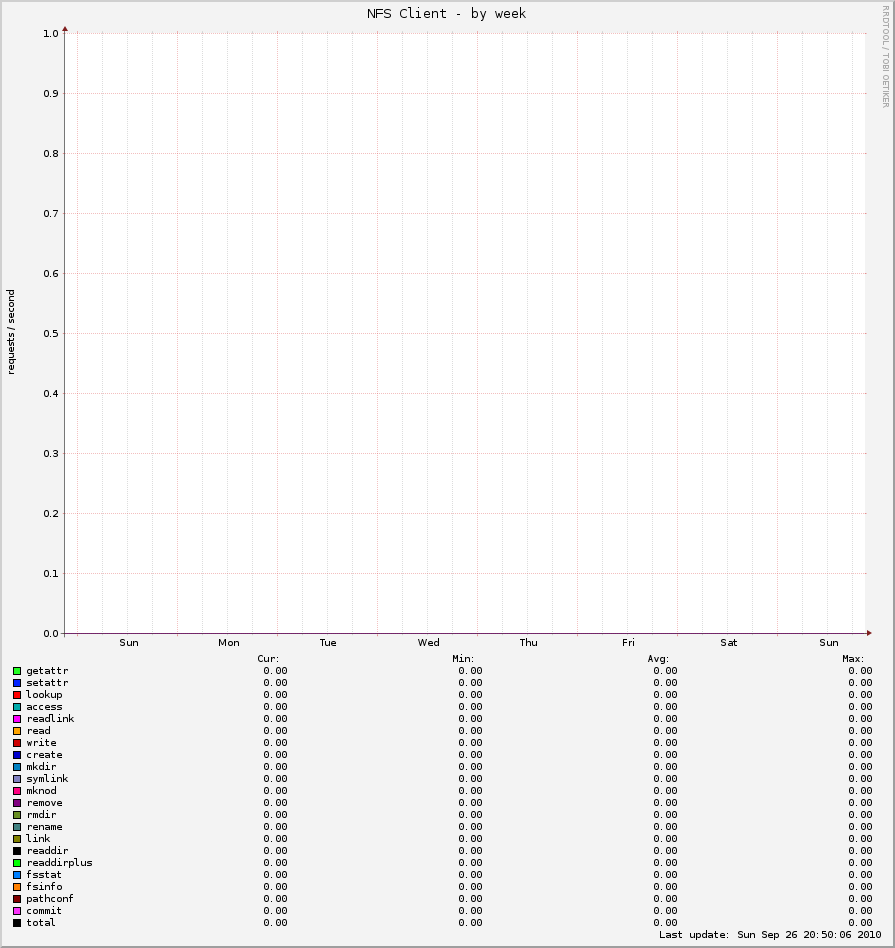The image size is (895, 948).
Task: Click the 'access' legend label
Action: tap(44, 707)
